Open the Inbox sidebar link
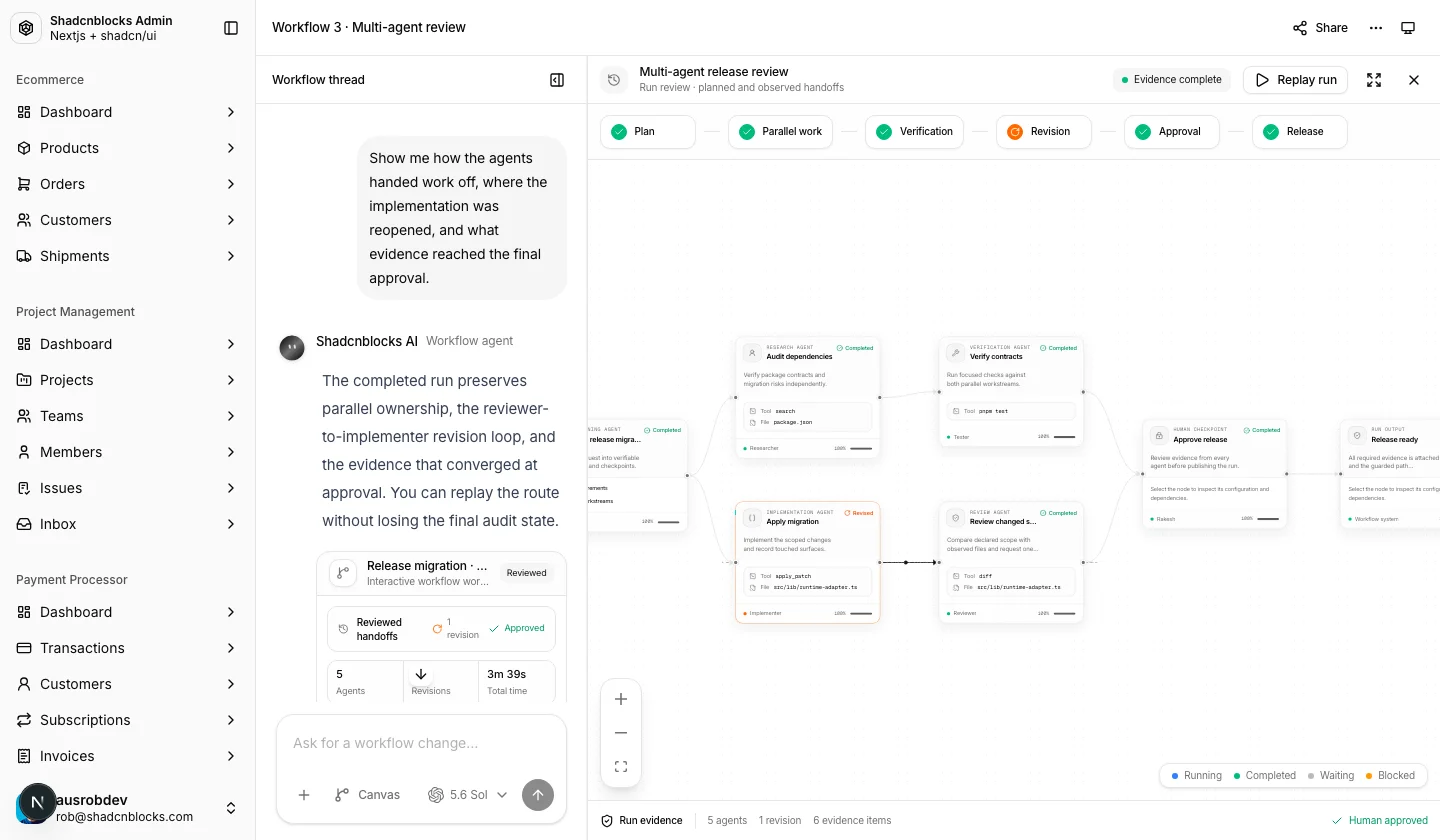The width and height of the screenshot is (1440, 840). coord(127,524)
